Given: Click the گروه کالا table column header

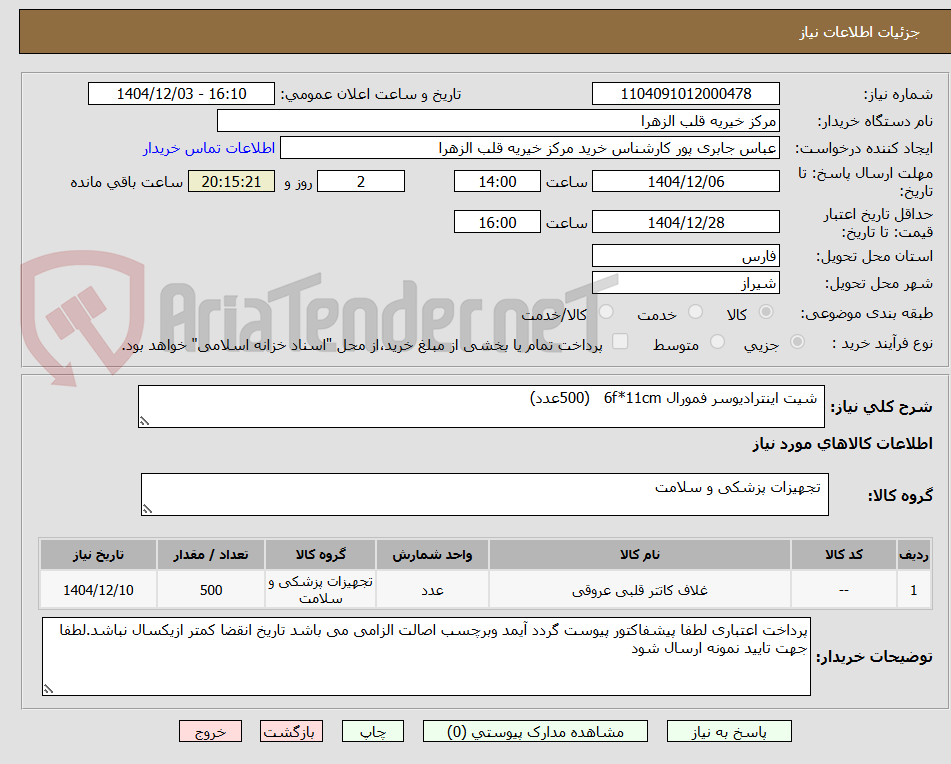Looking at the screenshot, I should 320,555.
